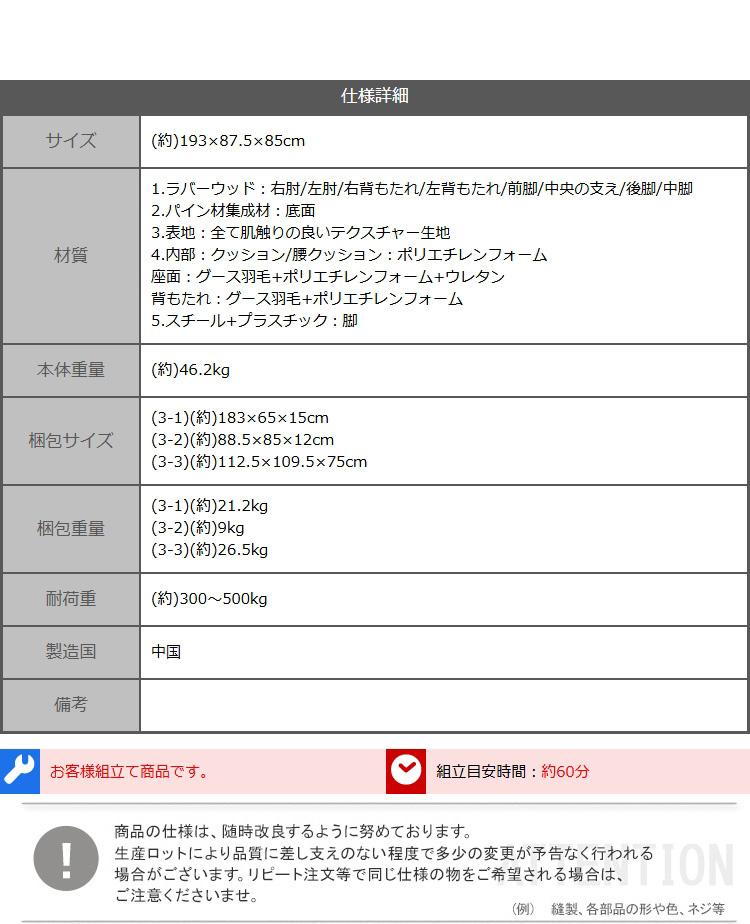Select the 梱包重量 row label

point(71,528)
